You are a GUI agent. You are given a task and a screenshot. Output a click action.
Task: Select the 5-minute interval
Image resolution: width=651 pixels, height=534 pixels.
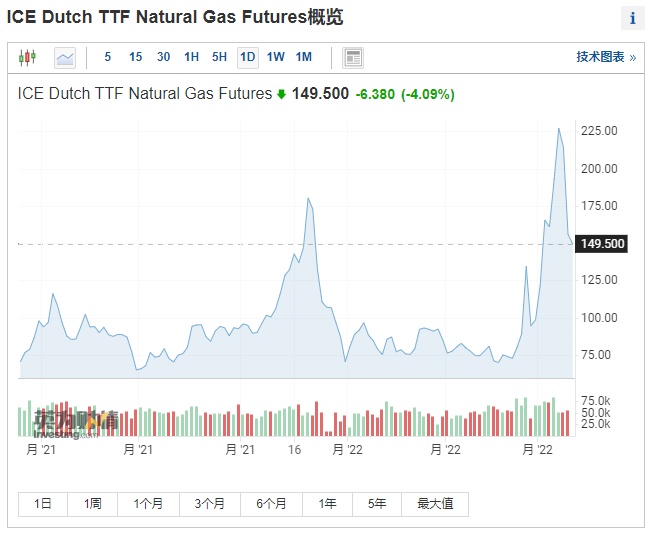[108, 57]
